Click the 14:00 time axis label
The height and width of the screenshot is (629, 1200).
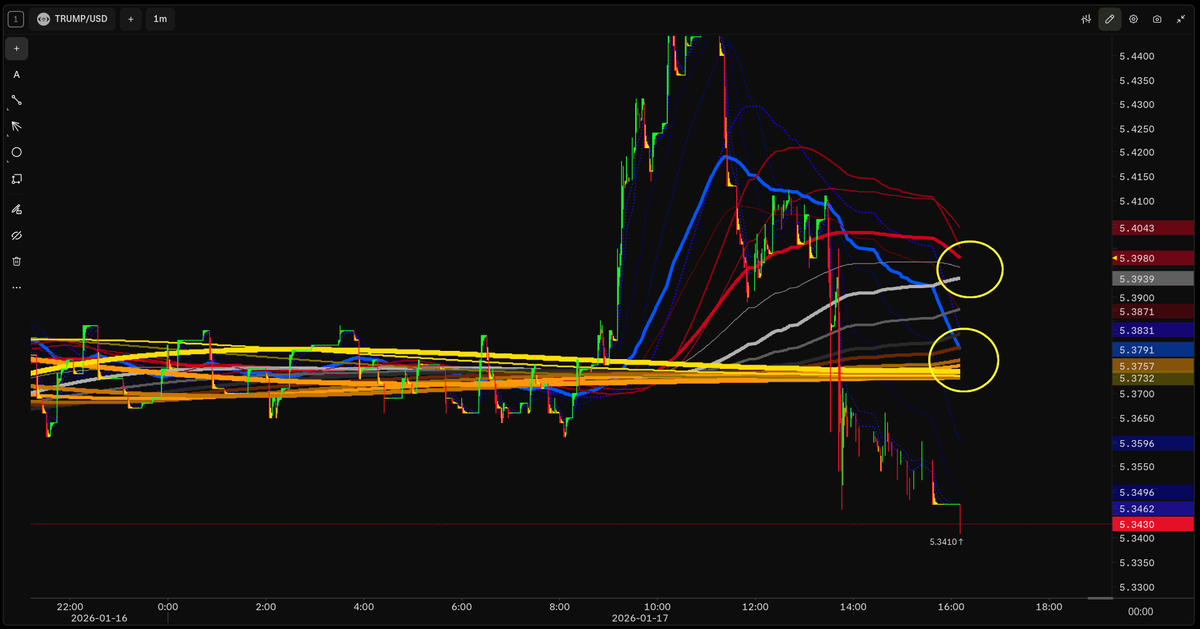pyautogui.click(x=853, y=606)
